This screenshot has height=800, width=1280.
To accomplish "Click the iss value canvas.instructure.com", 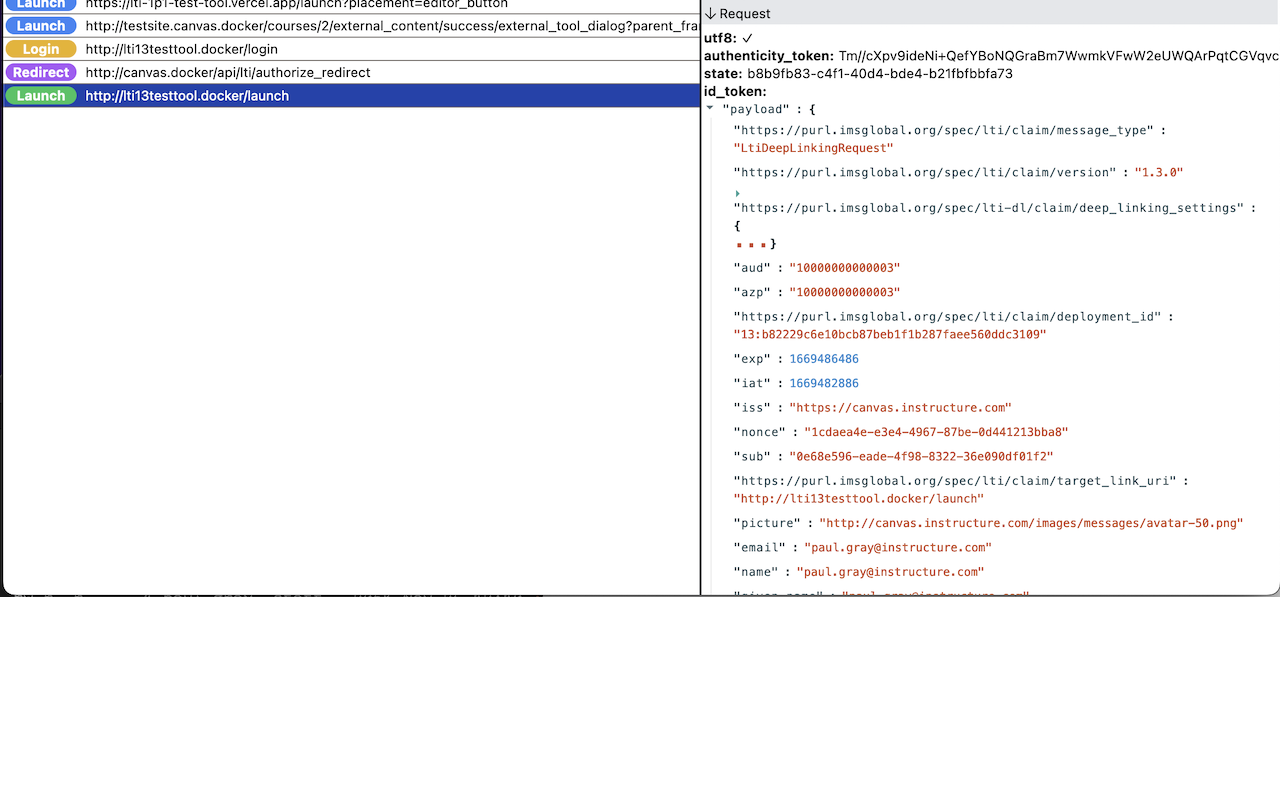I will click(900, 408).
